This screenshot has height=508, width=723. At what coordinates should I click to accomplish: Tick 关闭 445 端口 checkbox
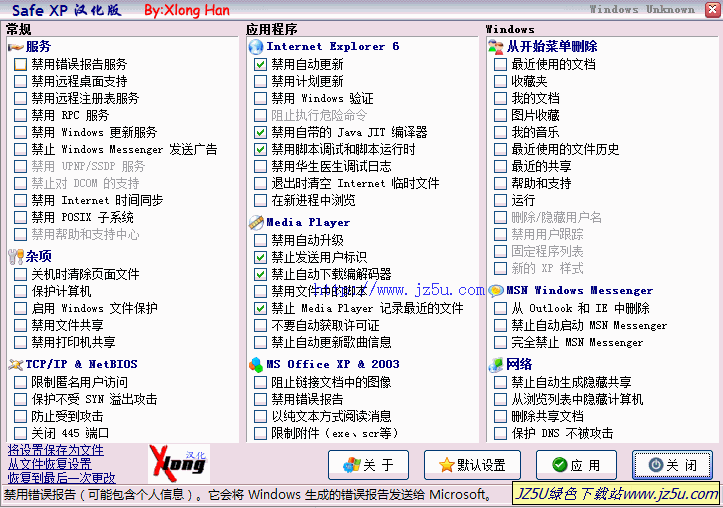[20, 434]
